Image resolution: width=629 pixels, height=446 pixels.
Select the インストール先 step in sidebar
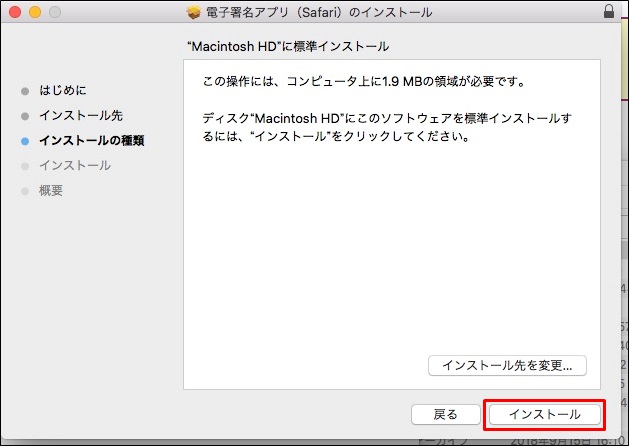[81, 116]
